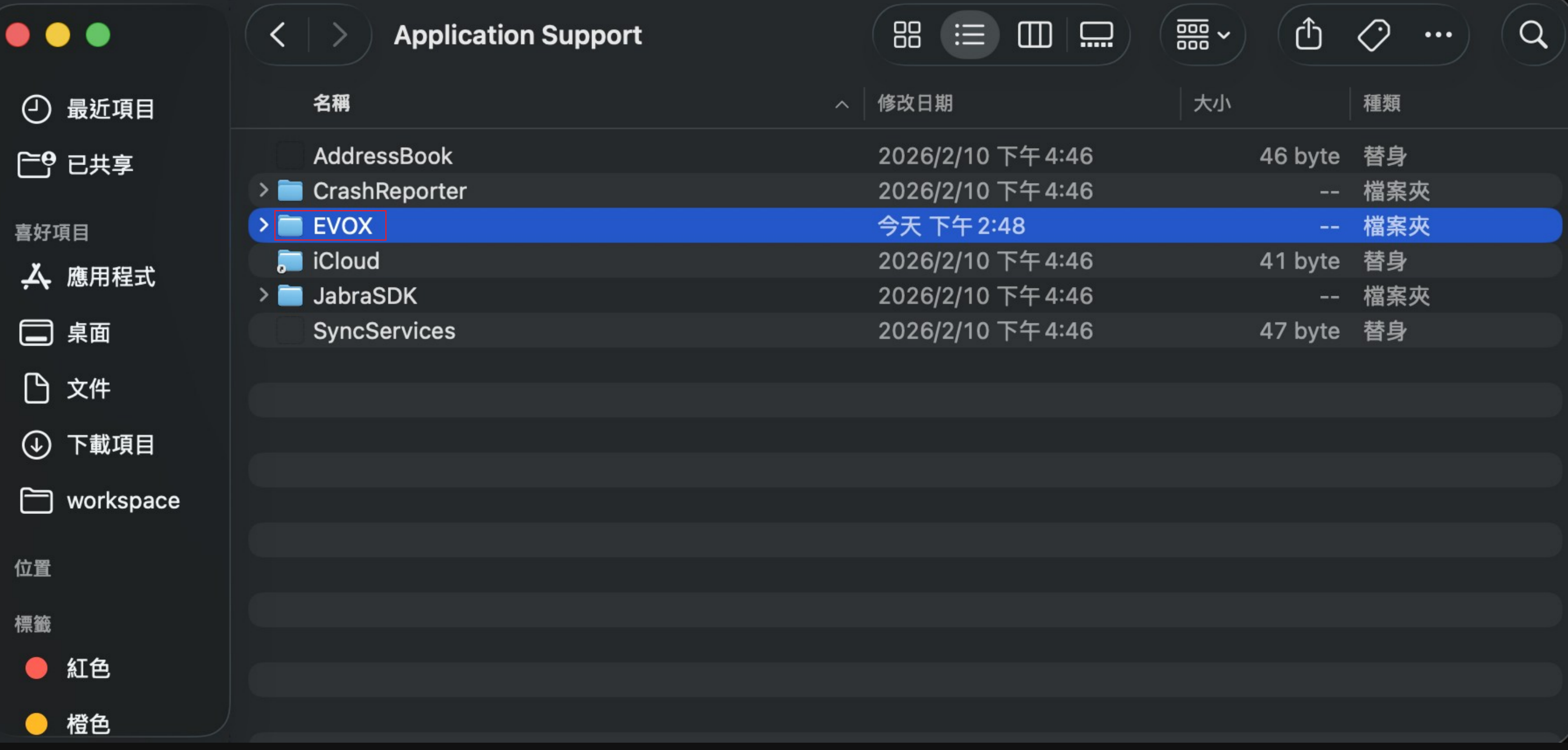1568x750 pixels.
Task: Switch to column view
Action: pos(1034,35)
